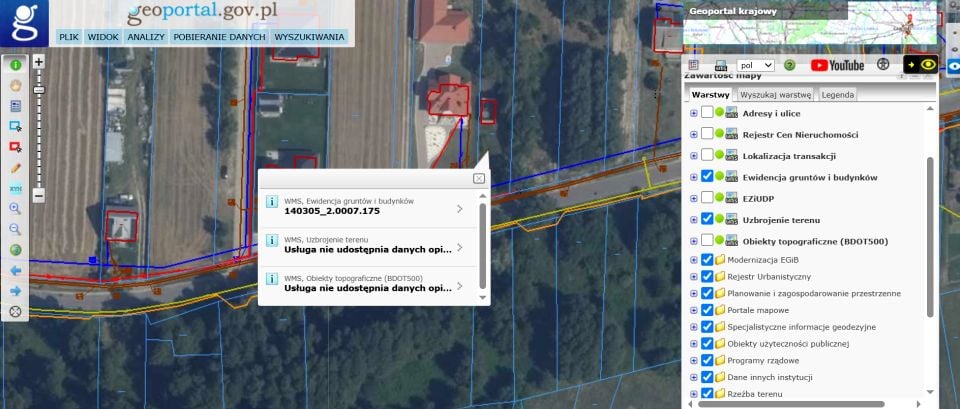Open the ANALIZY menu
The width and height of the screenshot is (960, 409).
click(x=146, y=37)
